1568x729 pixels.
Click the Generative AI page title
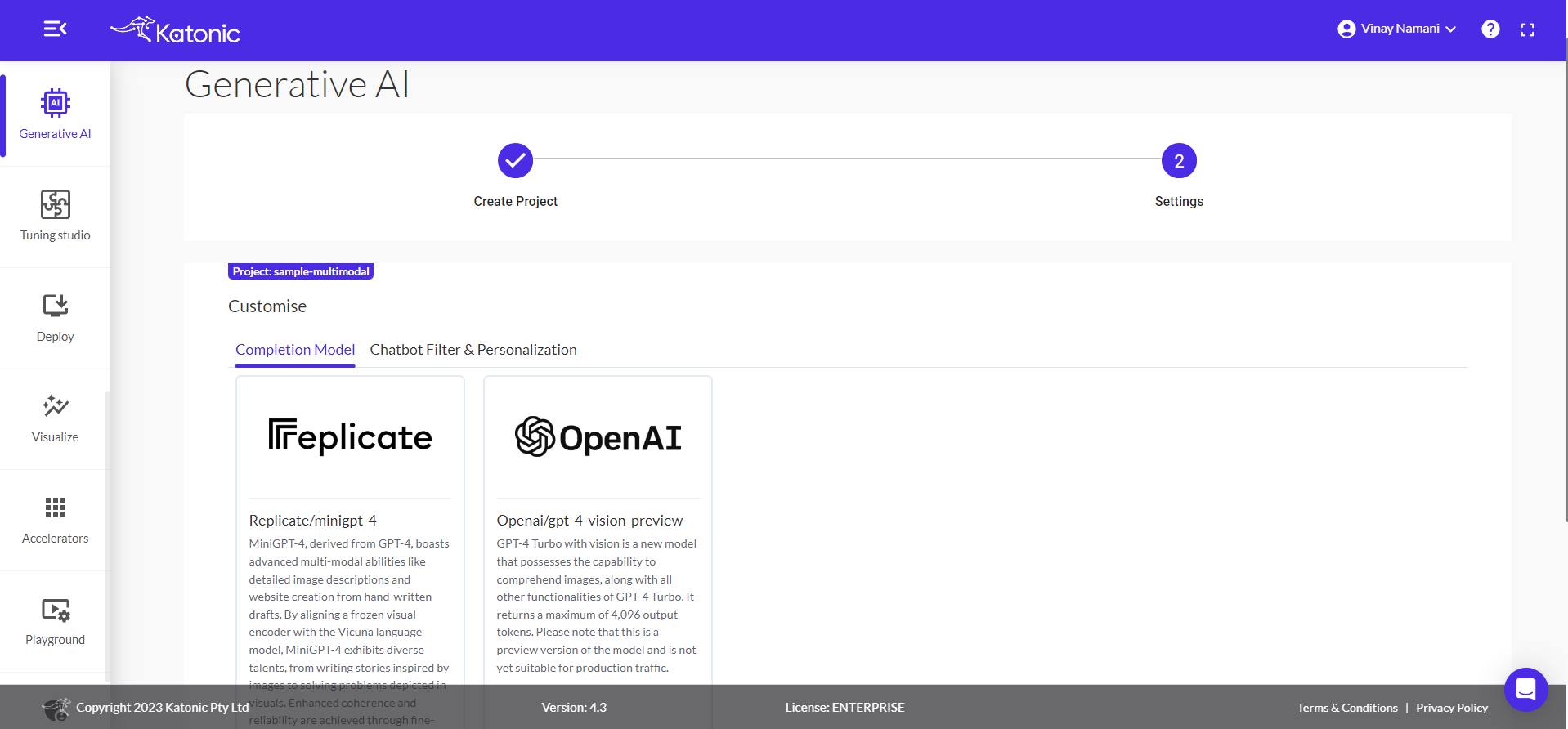(x=297, y=85)
